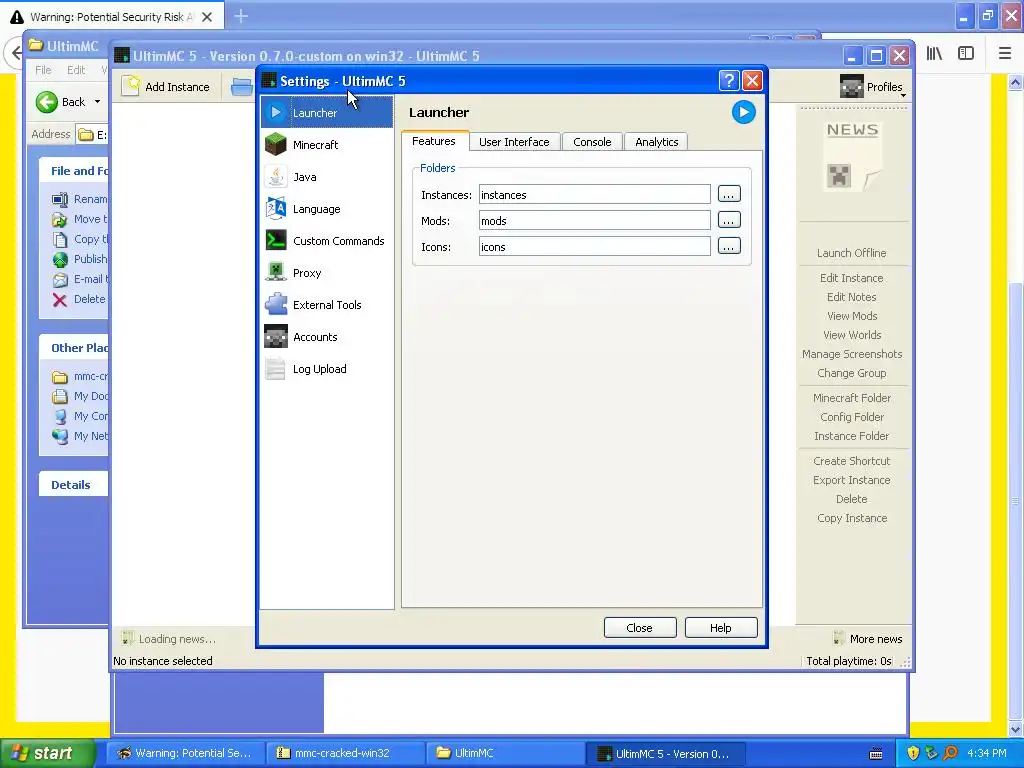The height and width of the screenshot is (768, 1024).
Task: Click the E-mail file task icon
Action: click(x=59, y=280)
